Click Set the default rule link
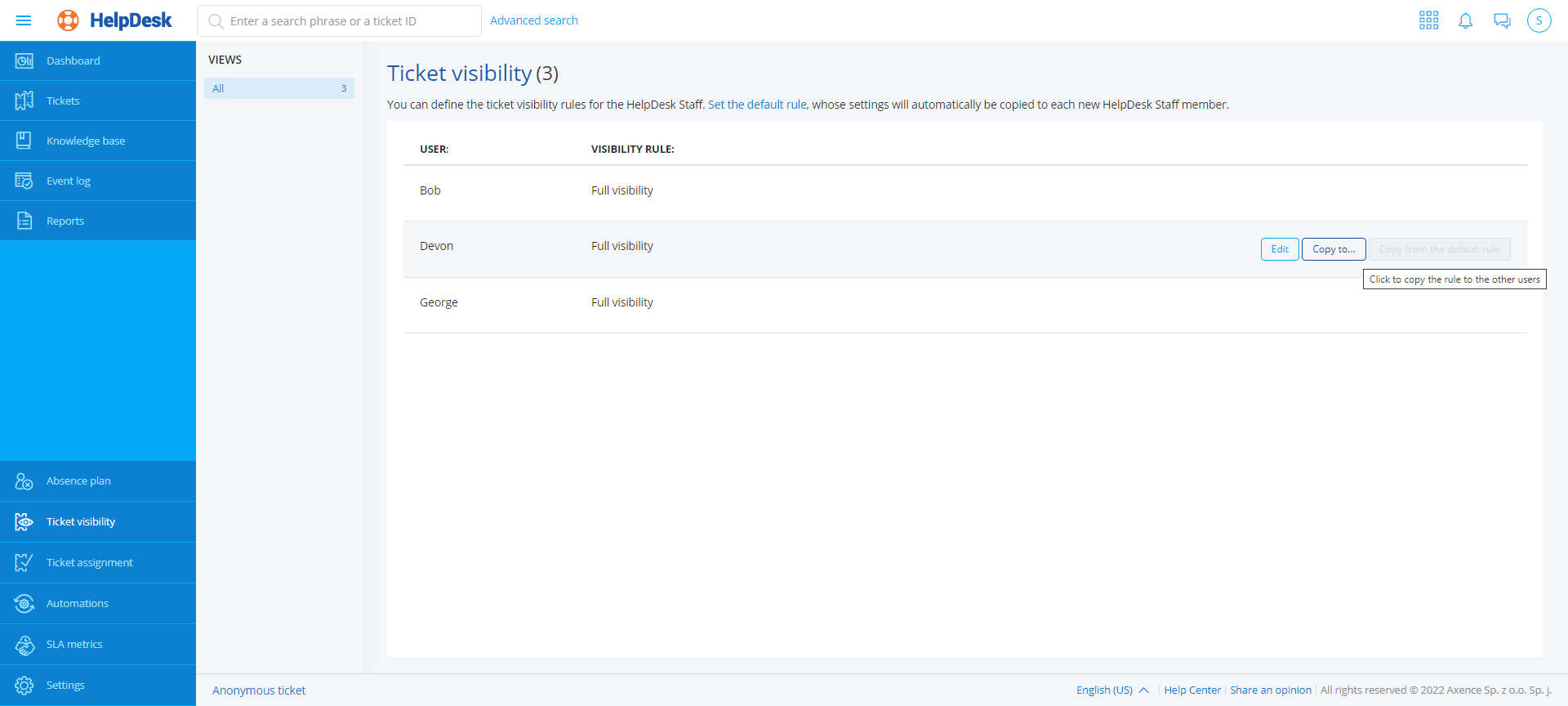This screenshot has height=706, width=1568. 756,105
